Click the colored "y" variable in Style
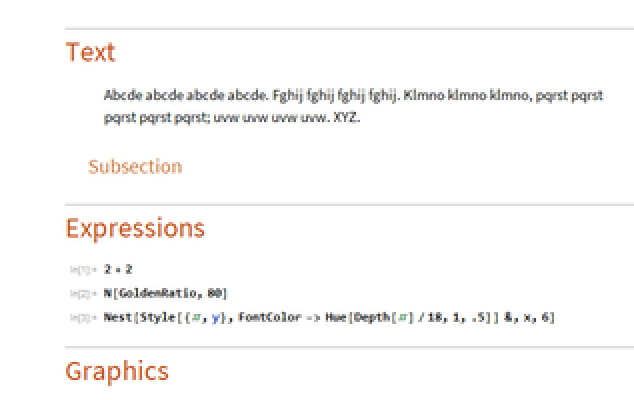This screenshot has height=400, width=634. point(213,317)
